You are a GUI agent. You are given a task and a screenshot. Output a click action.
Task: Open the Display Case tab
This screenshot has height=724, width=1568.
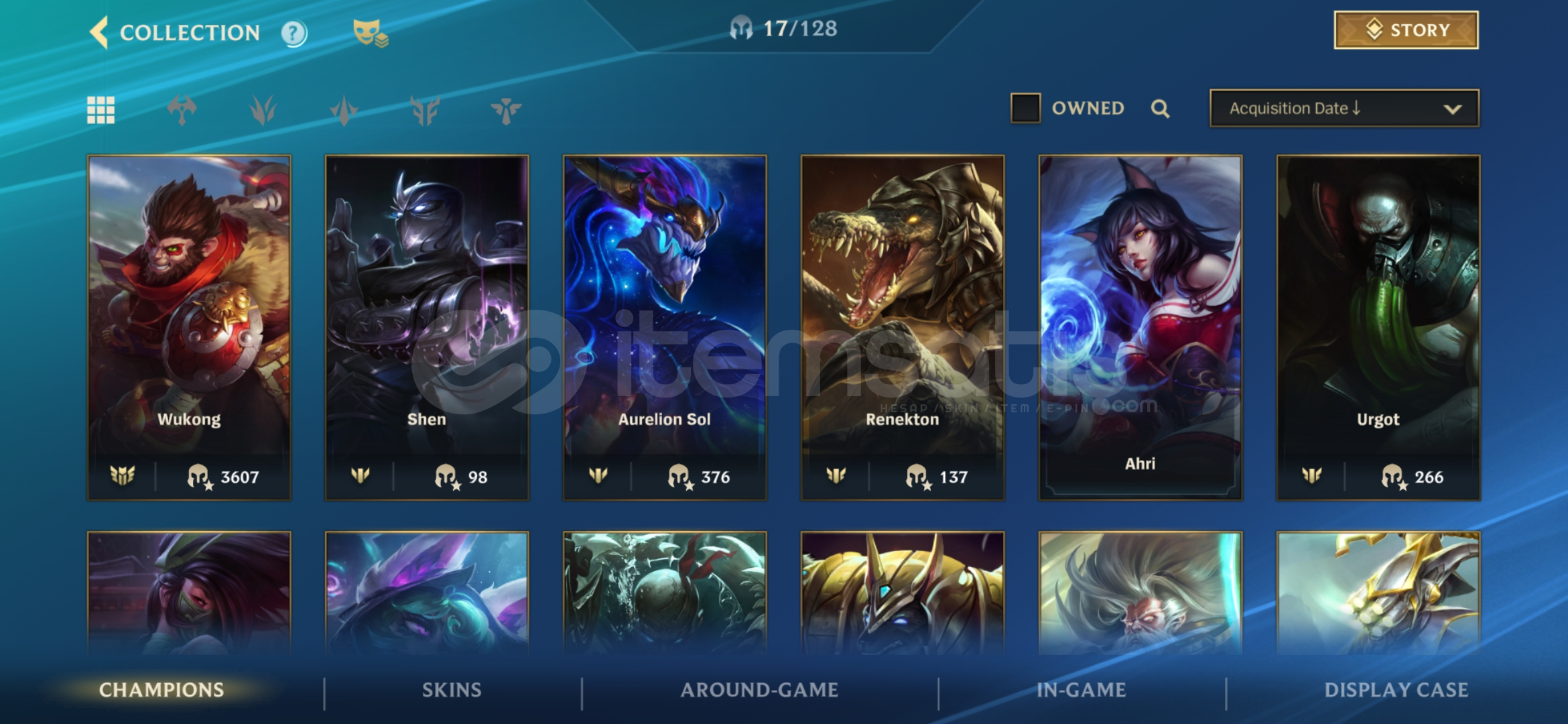1396,690
